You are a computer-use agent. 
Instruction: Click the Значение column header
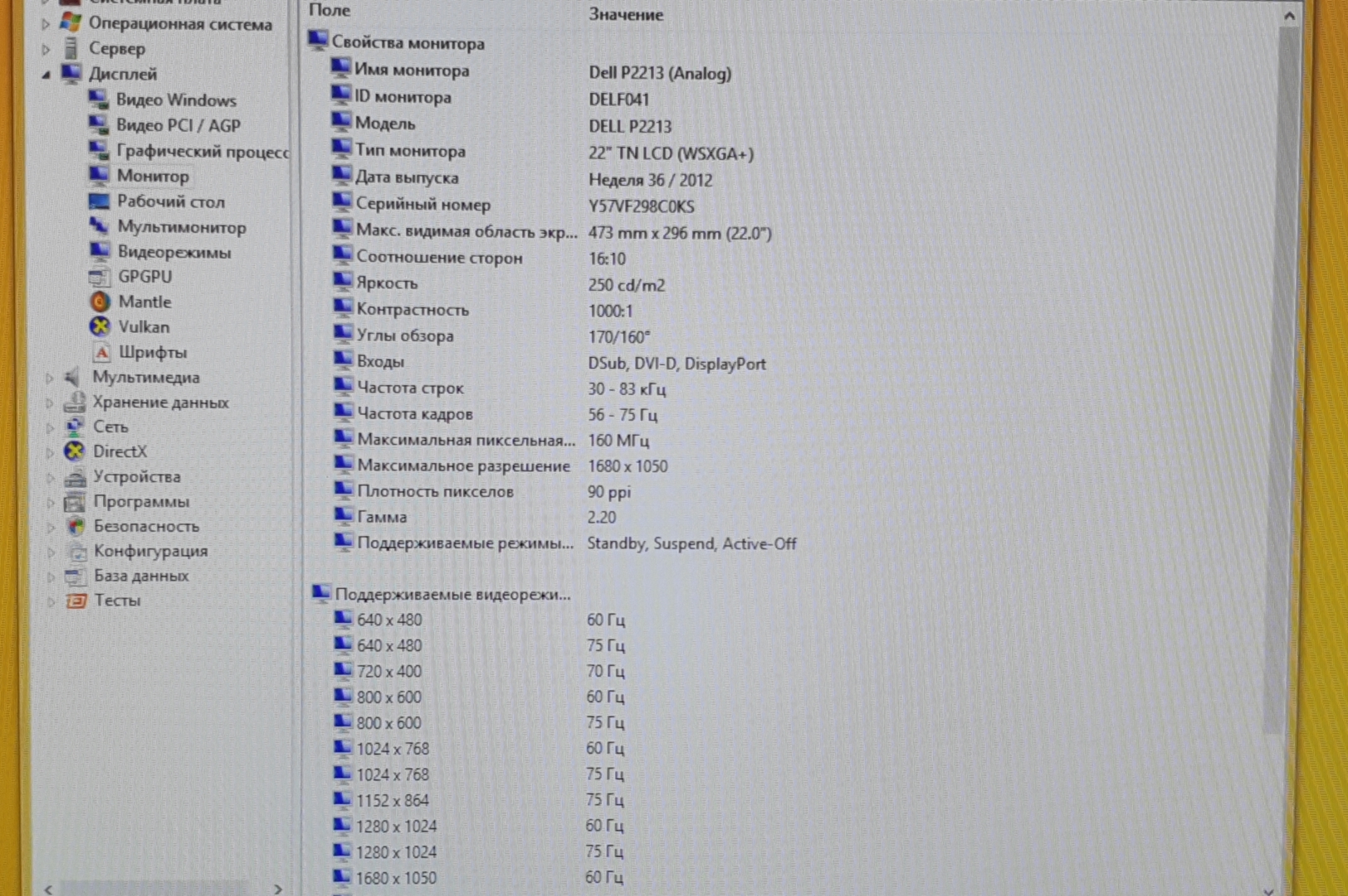click(626, 14)
